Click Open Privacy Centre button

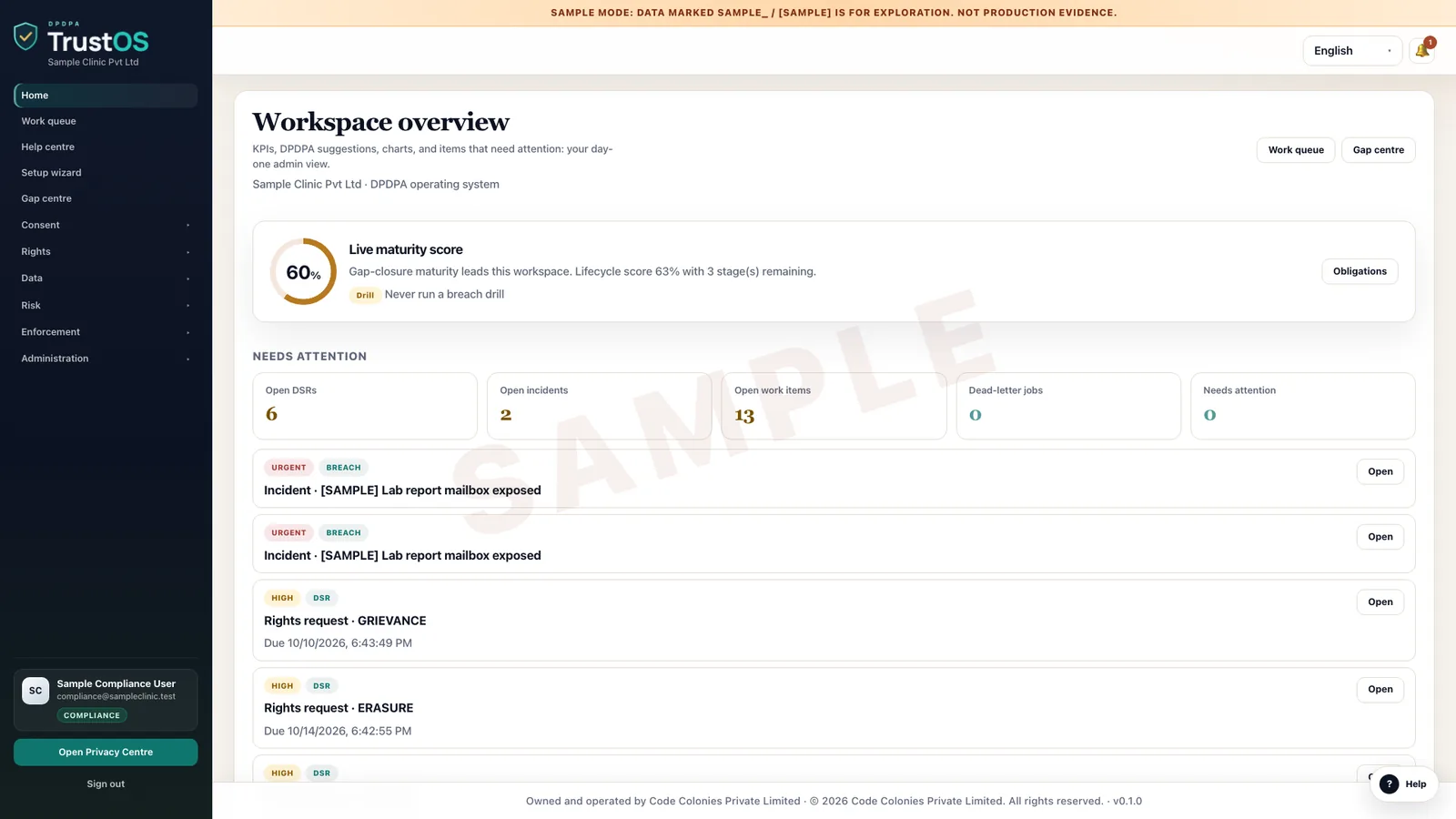click(x=106, y=753)
